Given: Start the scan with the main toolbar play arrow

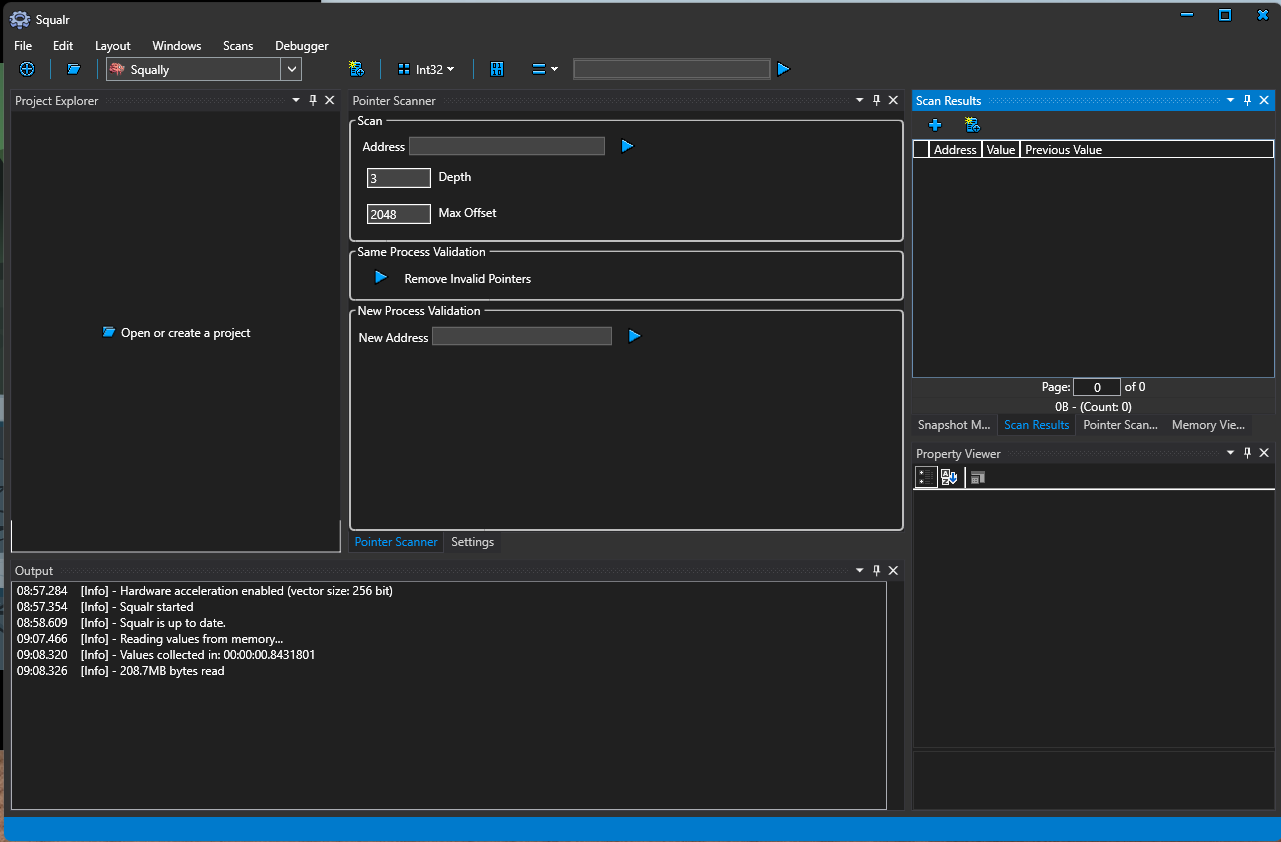Looking at the screenshot, I should [783, 69].
